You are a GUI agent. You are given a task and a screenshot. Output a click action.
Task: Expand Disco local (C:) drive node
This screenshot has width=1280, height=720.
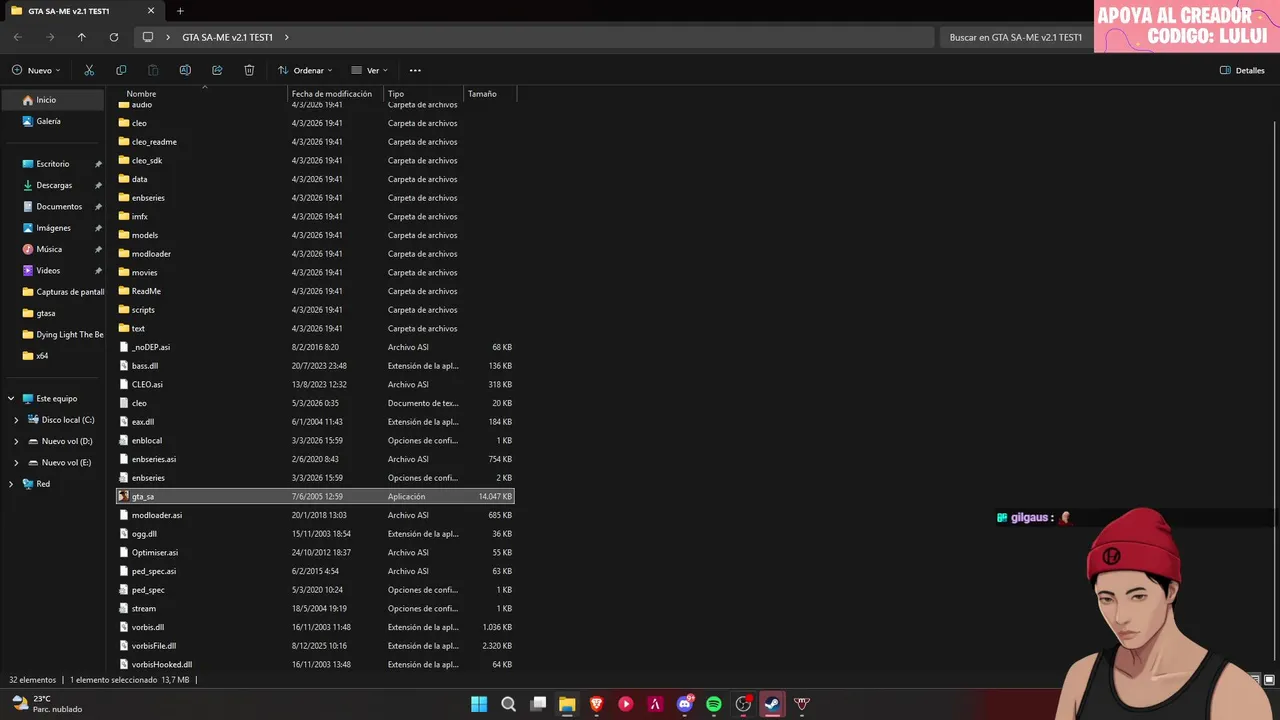click(16, 420)
